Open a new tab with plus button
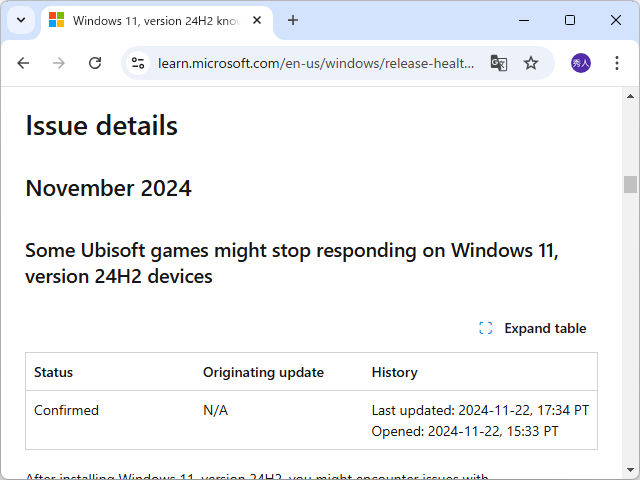Image resolution: width=640 pixels, height=480 pixels. pos(293,20)
